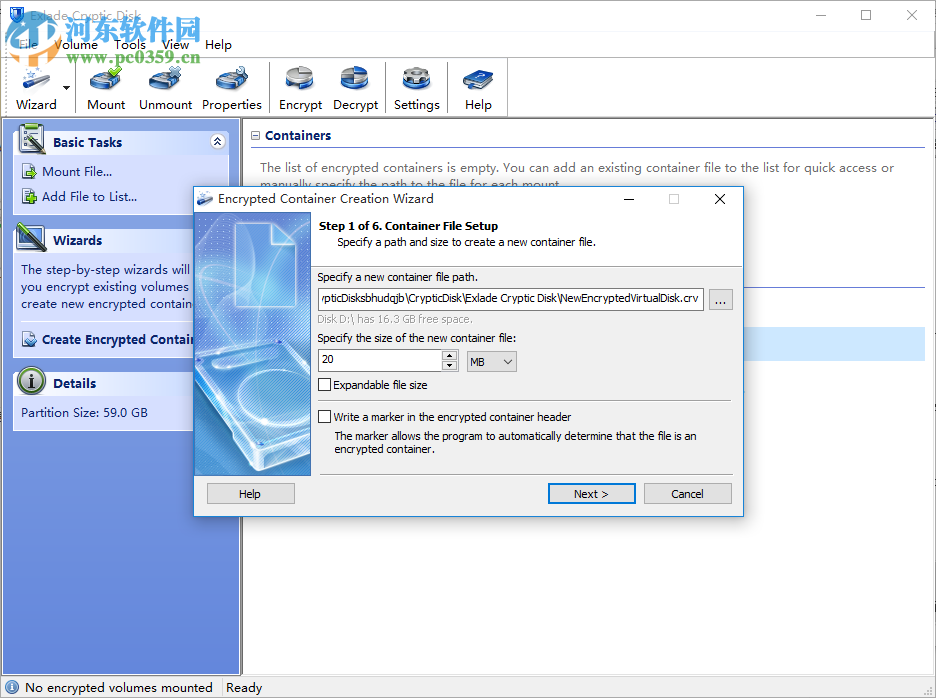Open Settings from the toolbar
The height and width of the screenshot is (698, 936).
tap(417, 88)
